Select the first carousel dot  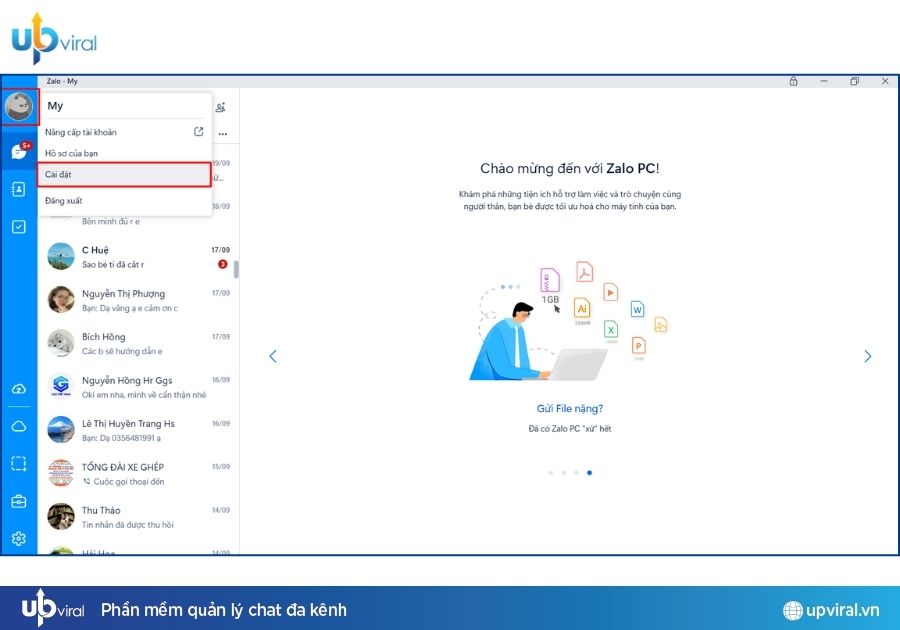coord(551,473)
